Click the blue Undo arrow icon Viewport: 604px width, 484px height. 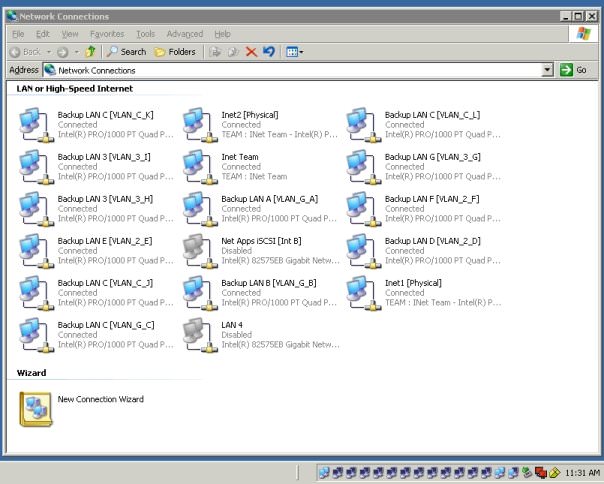pyautogui.click(x=269, y=51)
